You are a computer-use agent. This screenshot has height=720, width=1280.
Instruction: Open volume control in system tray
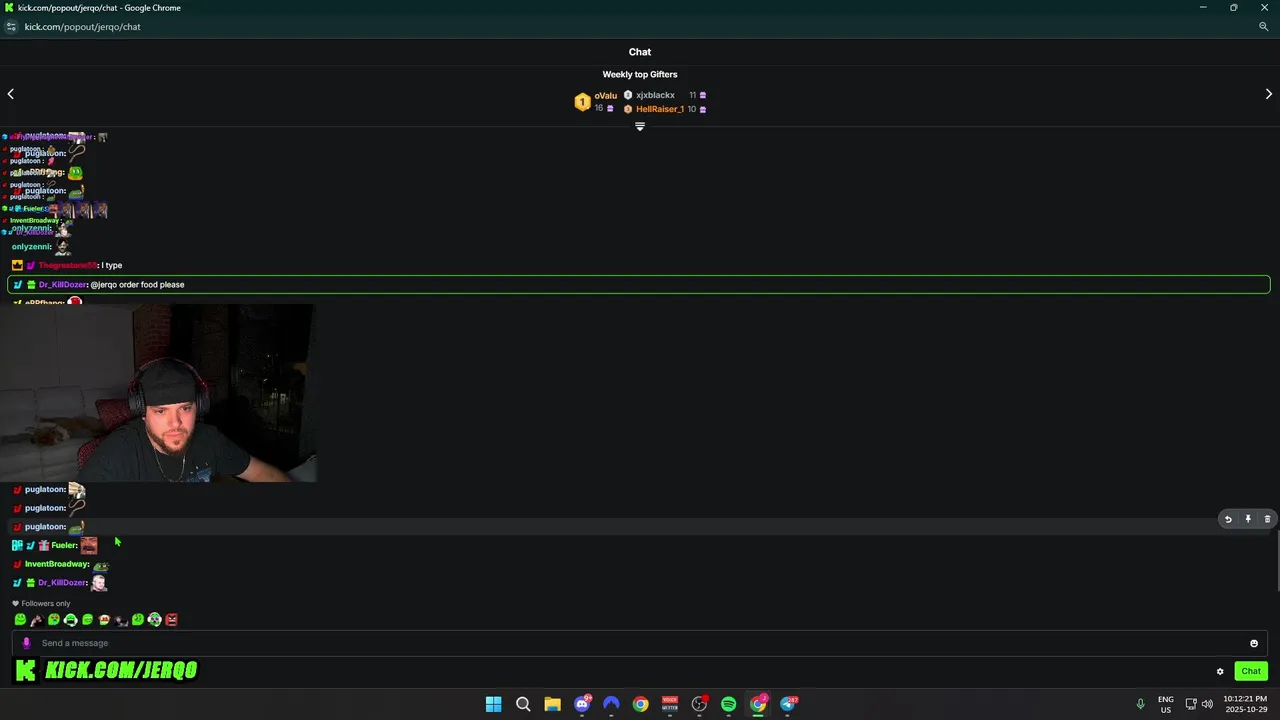(x=1207, y=704)
